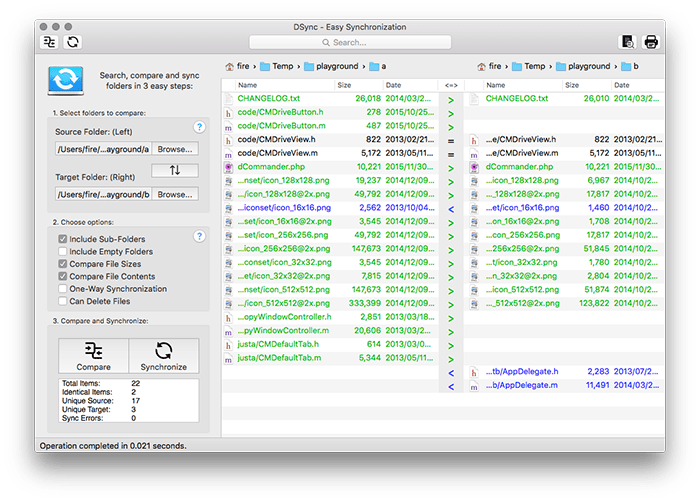Image resolution: width=700 pixels, height=502 pixels.
Task: Enable Can Delete Files checkbox
Action: 62,301
